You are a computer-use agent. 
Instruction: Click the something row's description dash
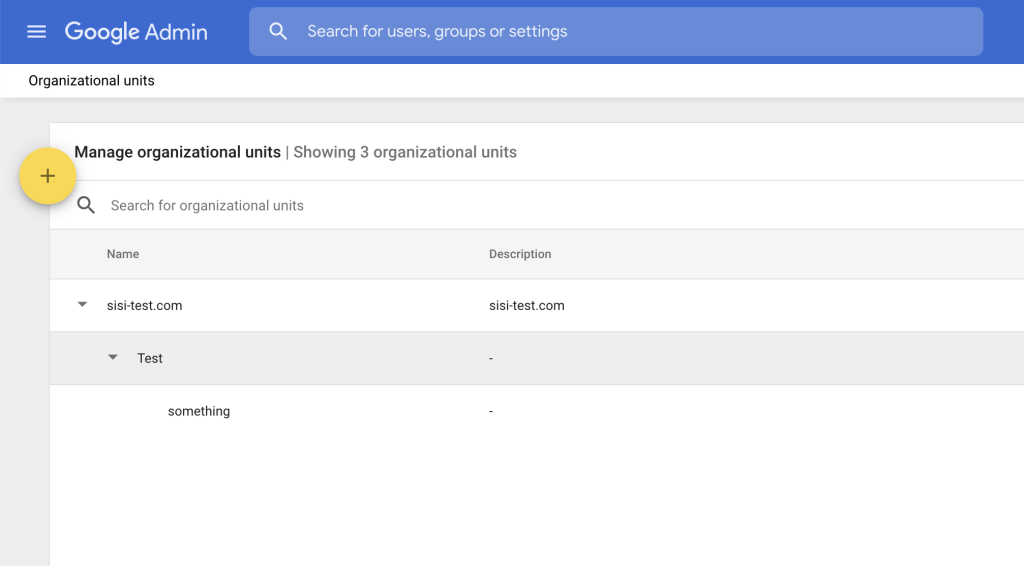491,411
